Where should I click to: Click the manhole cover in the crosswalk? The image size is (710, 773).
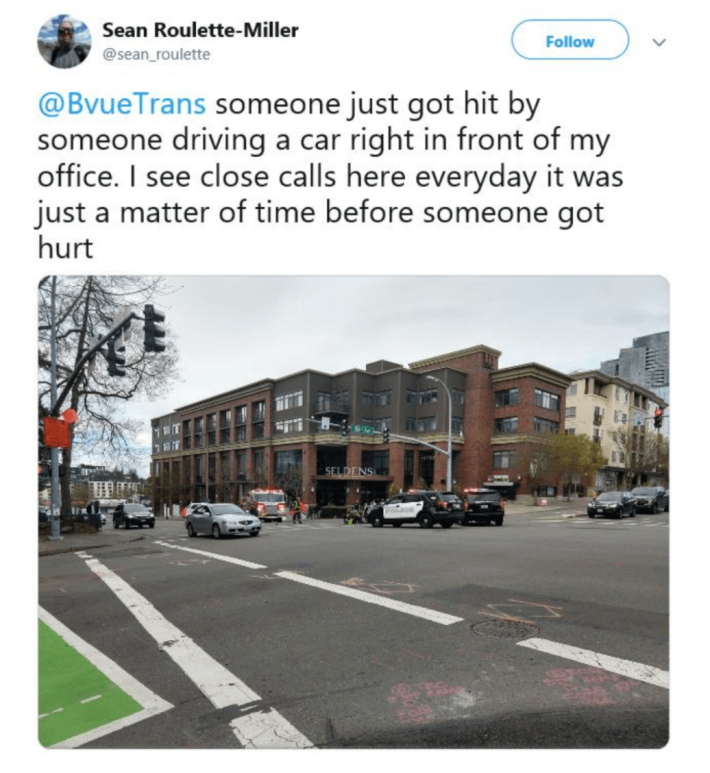click(505, 629)
